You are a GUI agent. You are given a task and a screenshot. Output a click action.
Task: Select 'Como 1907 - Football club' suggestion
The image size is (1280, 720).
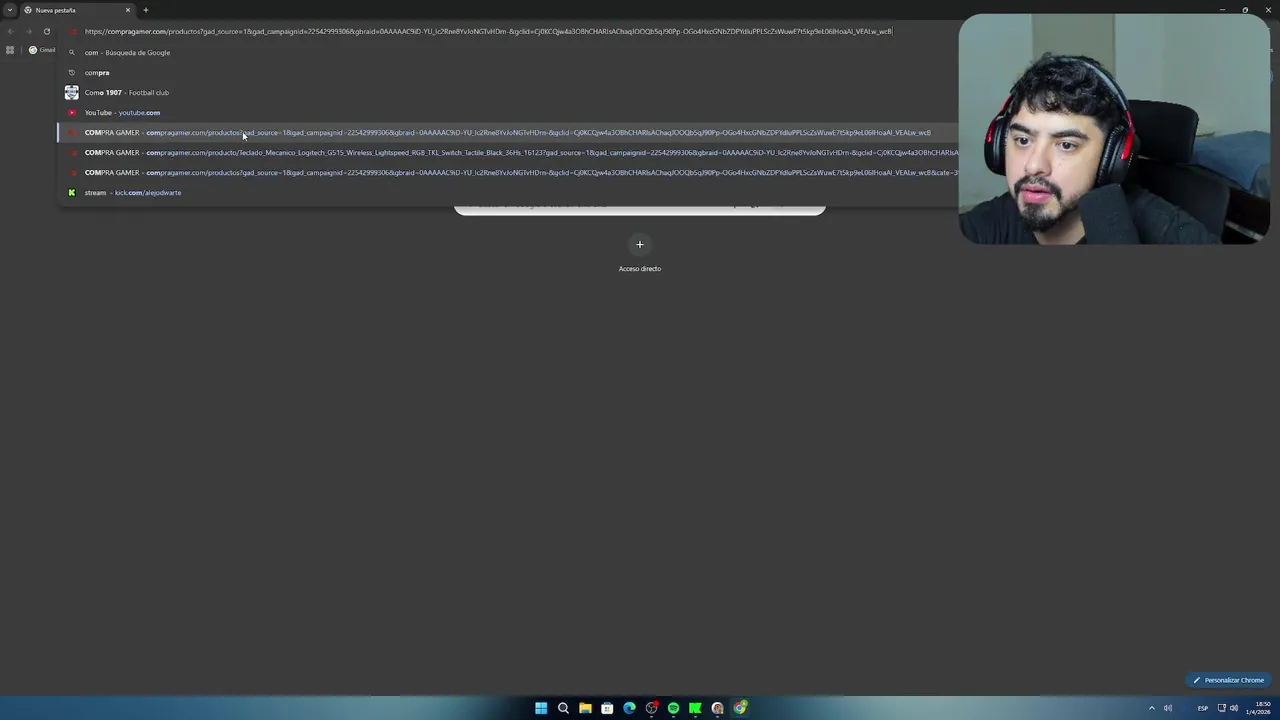pos(507,92)
